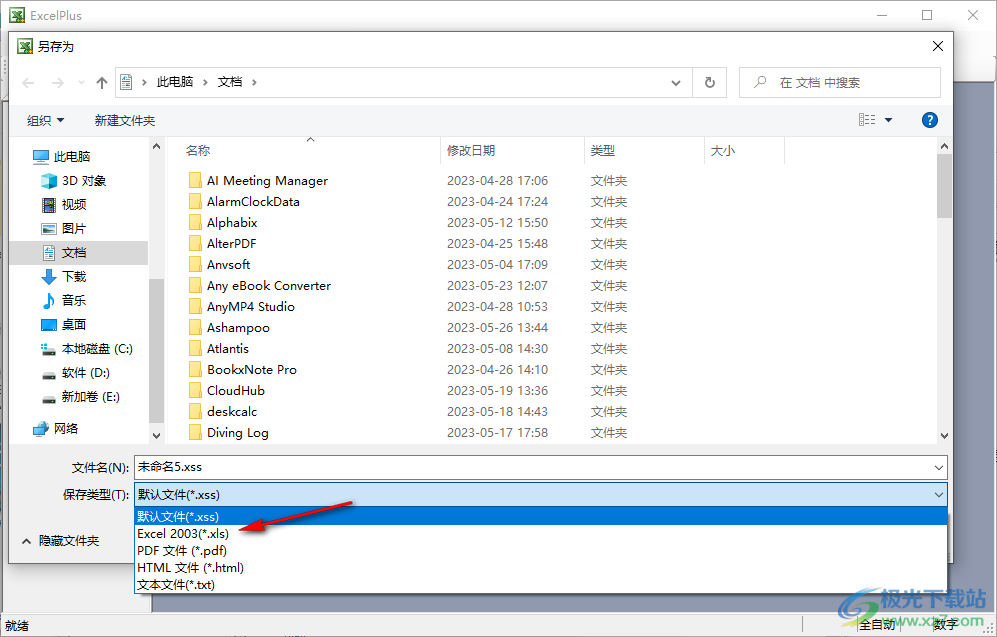Image resolution: width=997 pixels, height=637 pixels.
Task: Choose Excel 2003(*.xls) option
Action: click(x=541, y=533)
